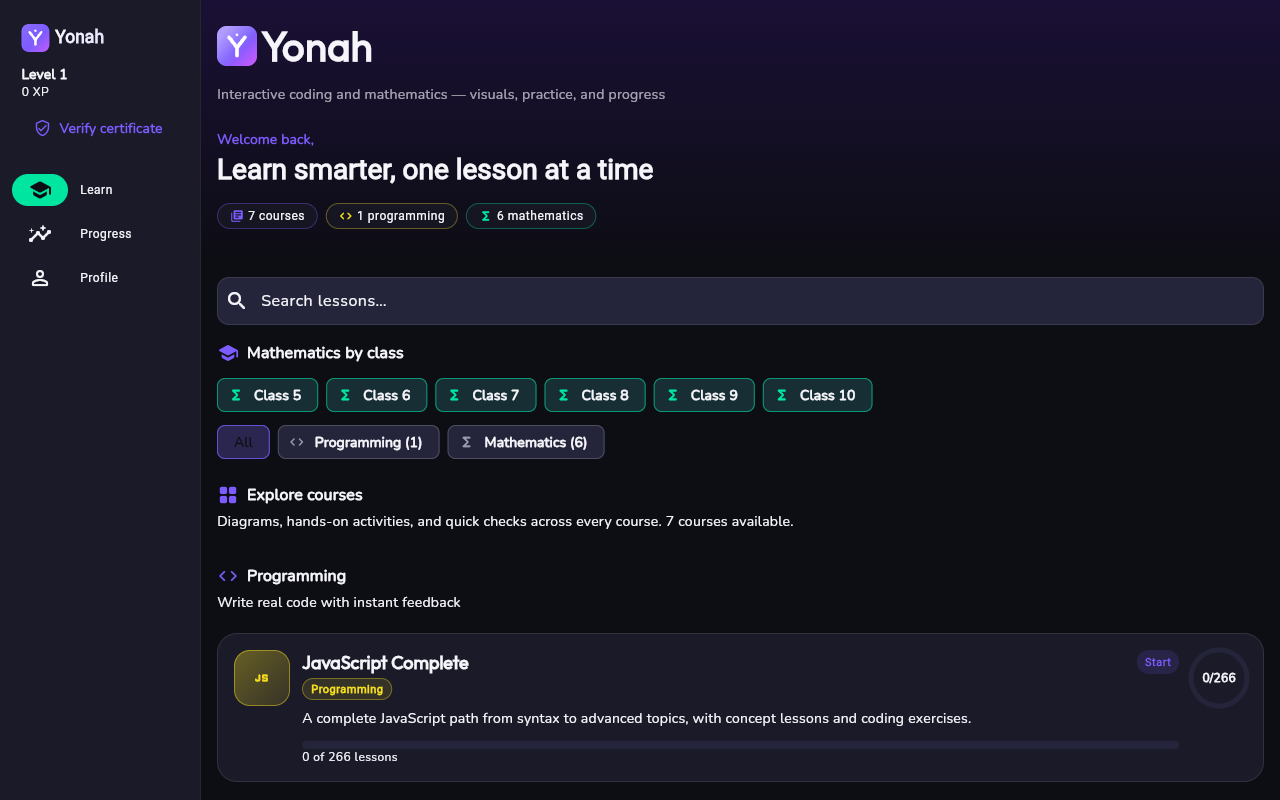1280x800 pixels.
Task: Click the Welcome back text
Action: tap(265, 139)
